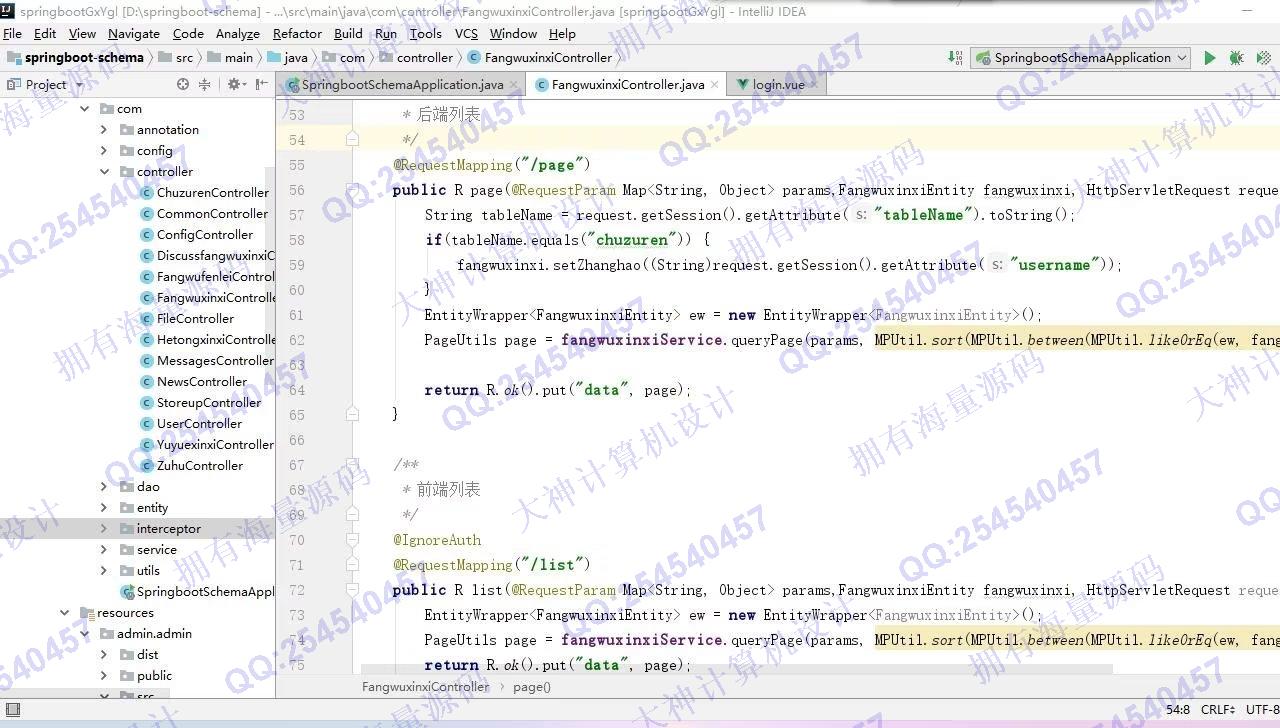Open Project panel settings gear

(x=235, y=85)
